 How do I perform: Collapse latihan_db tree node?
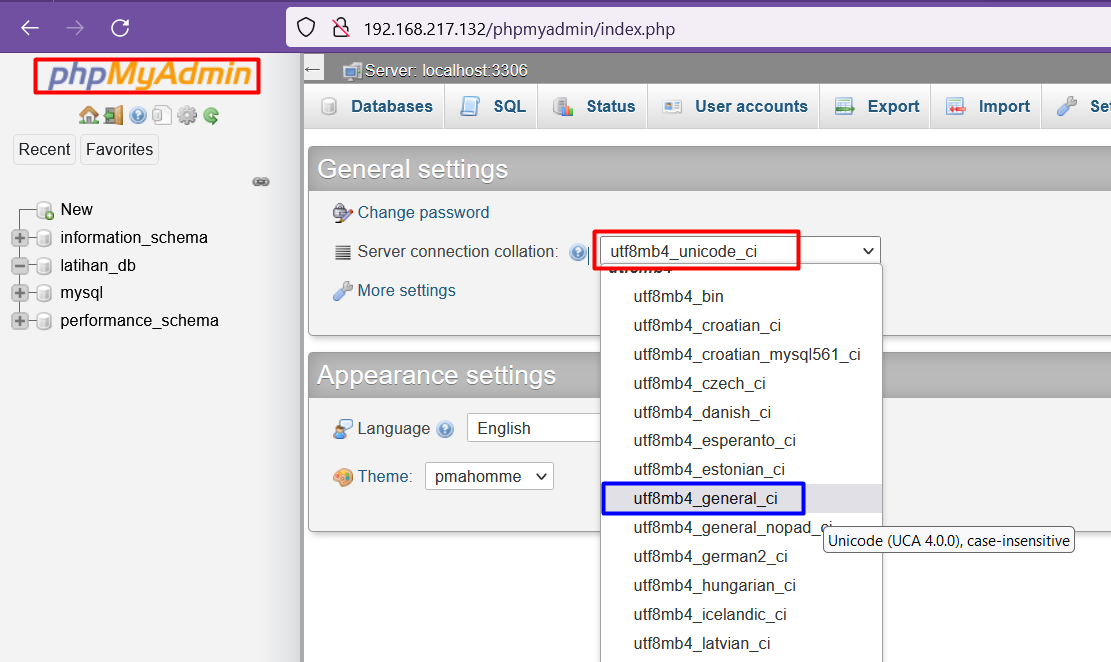point(20,266)
